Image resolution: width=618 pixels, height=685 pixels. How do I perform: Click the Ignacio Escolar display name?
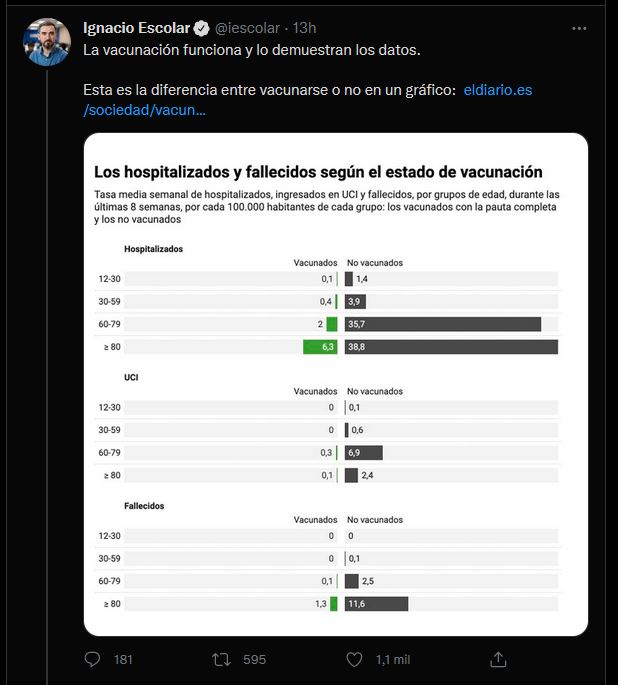136,28
